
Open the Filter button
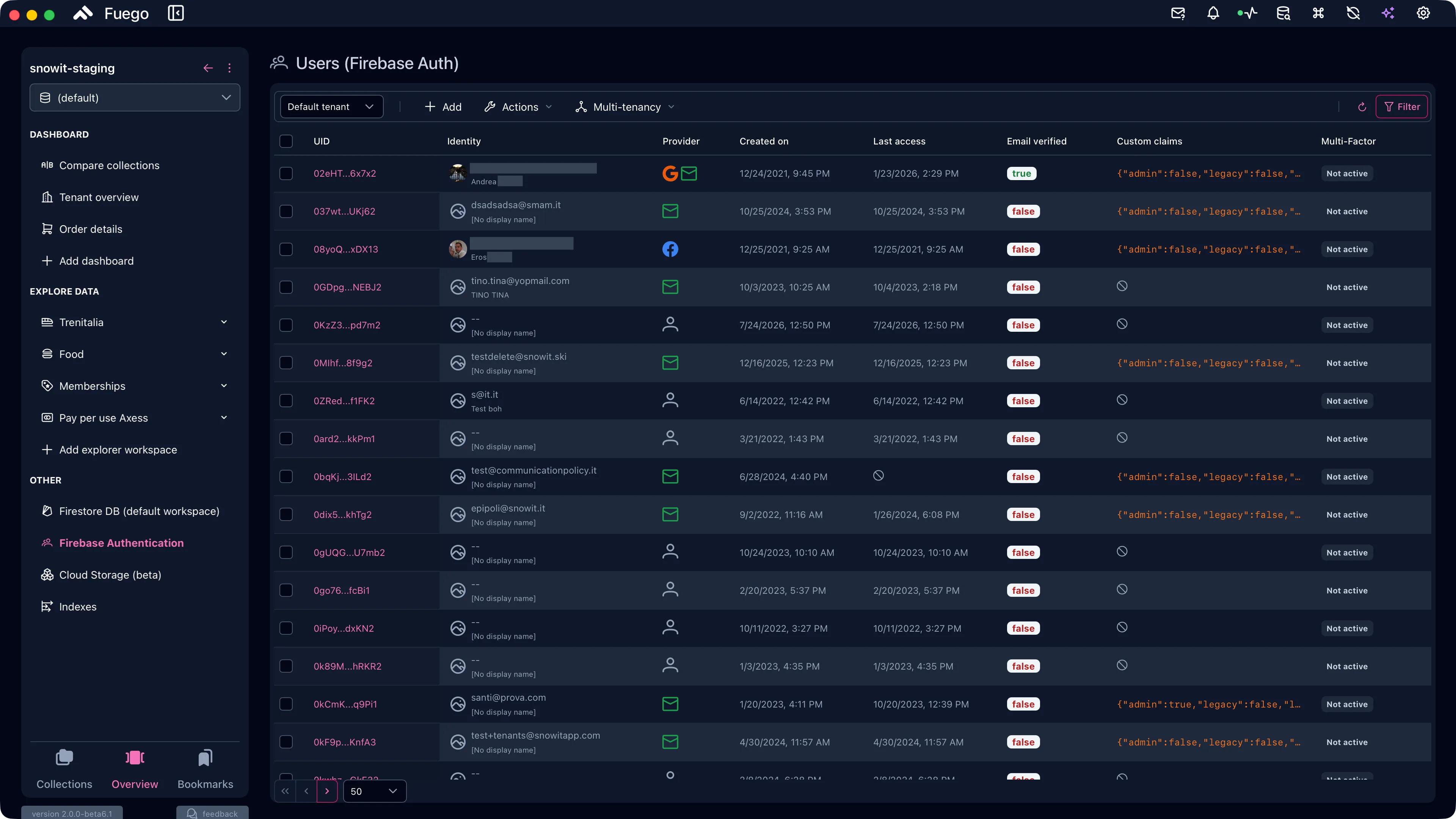click(x=1402, y=107)
